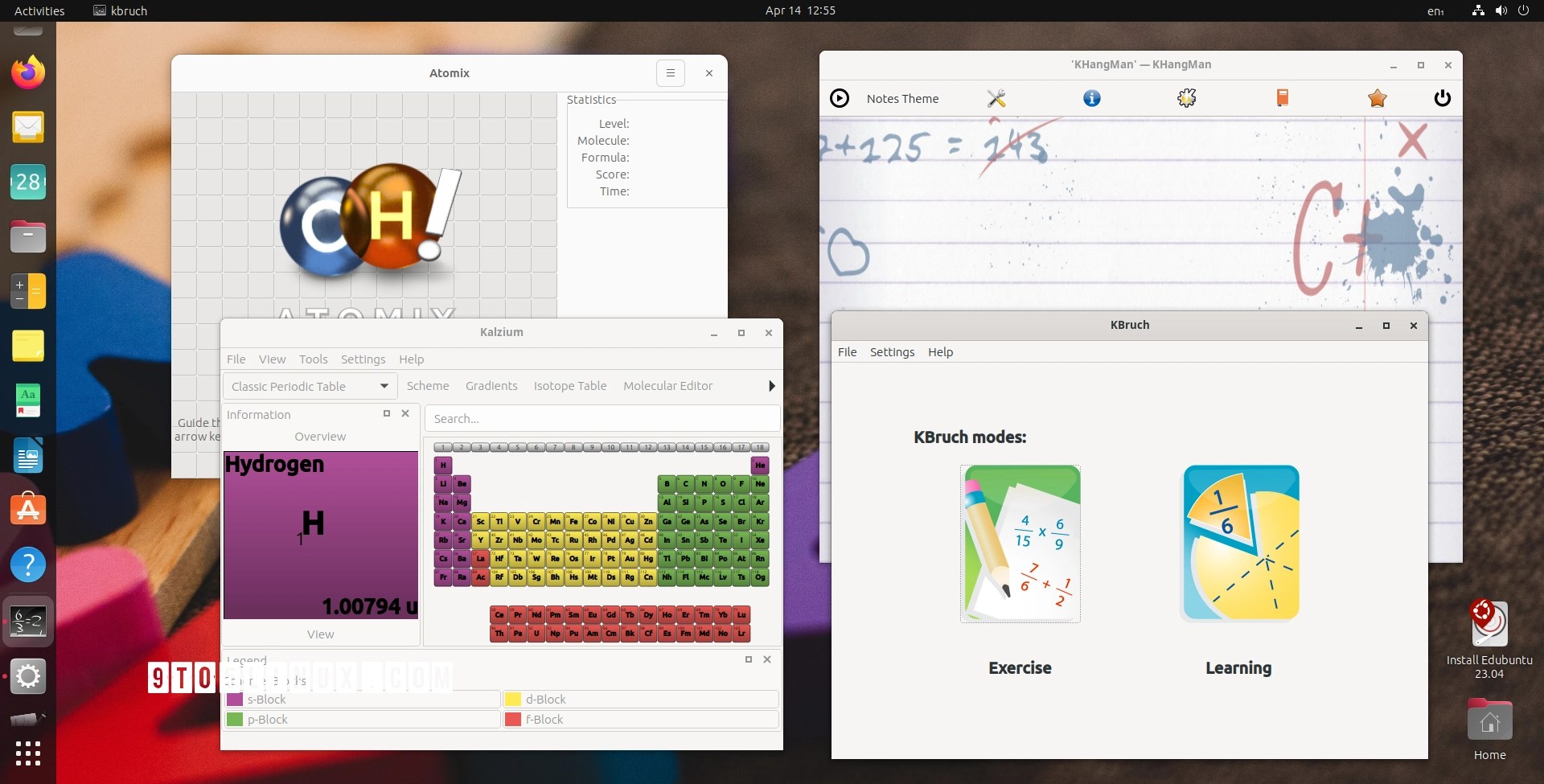Open the Isotope Table in Kalzium
Image resolution: width=1544 pixels, height=784 pixels.
570,386
